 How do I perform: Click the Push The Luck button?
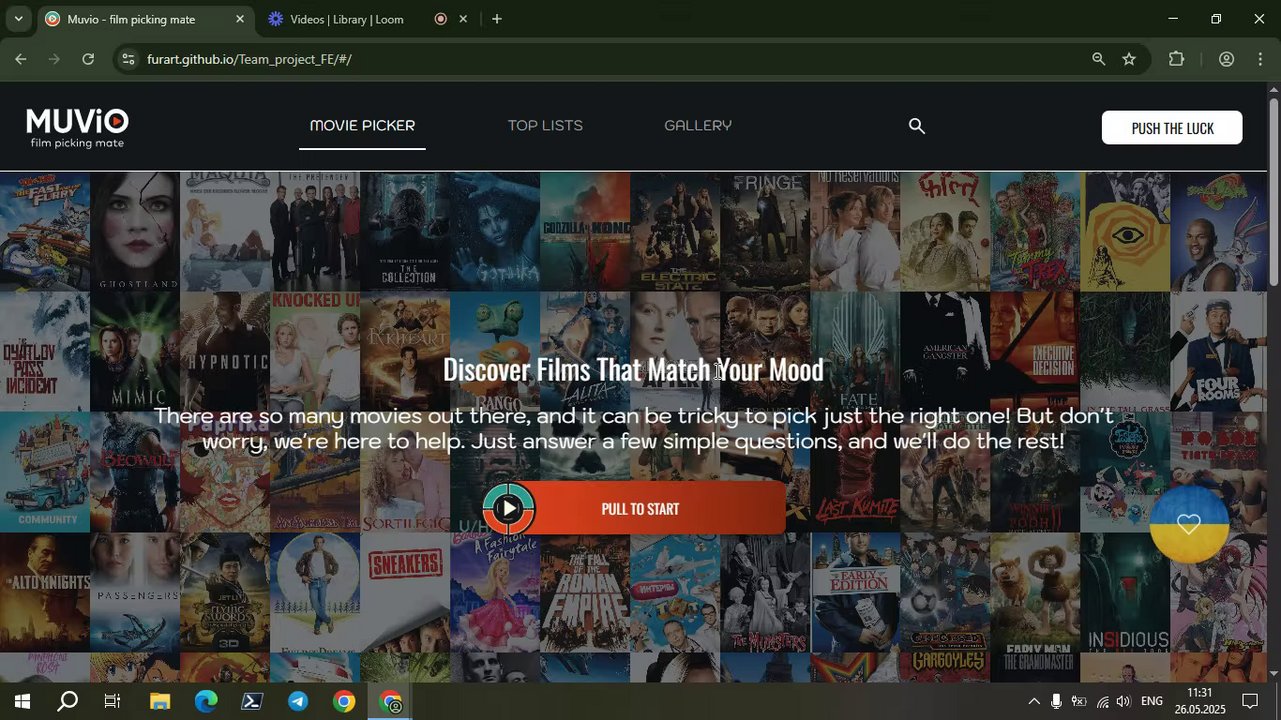click(x=1172, y=128)
